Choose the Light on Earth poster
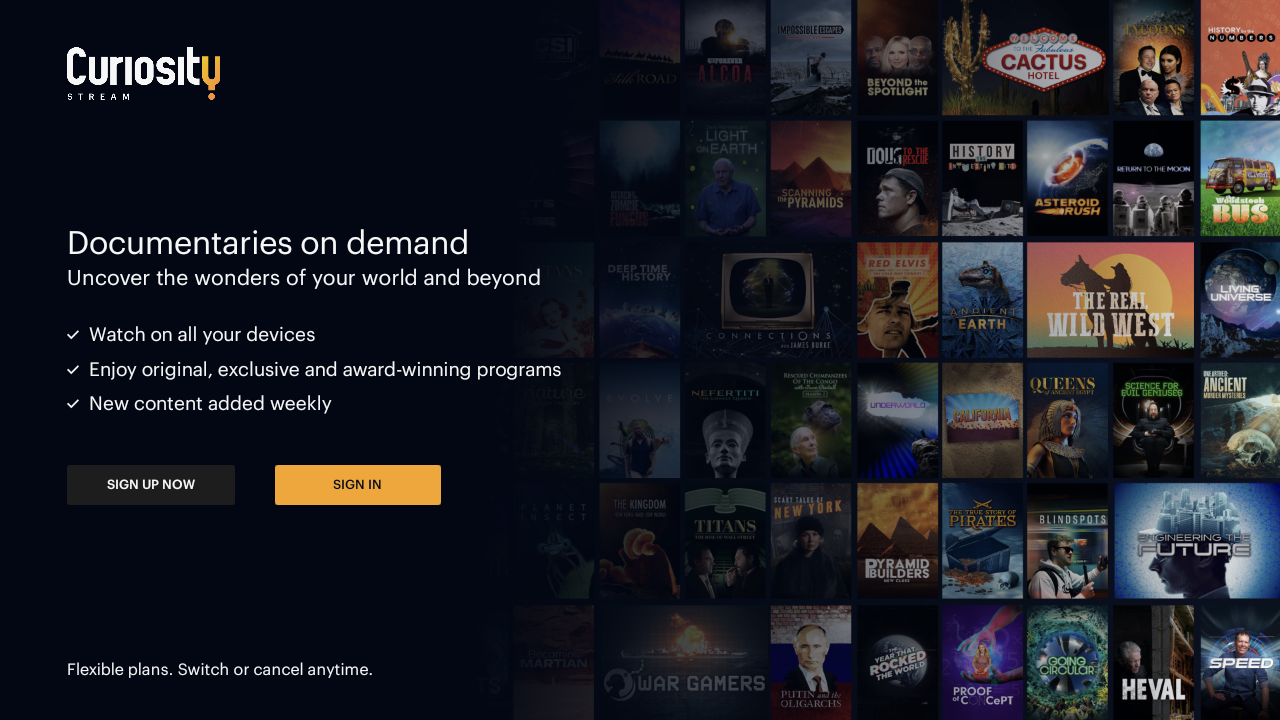This screenshot has width=1280, height=720. pos(726,179)
